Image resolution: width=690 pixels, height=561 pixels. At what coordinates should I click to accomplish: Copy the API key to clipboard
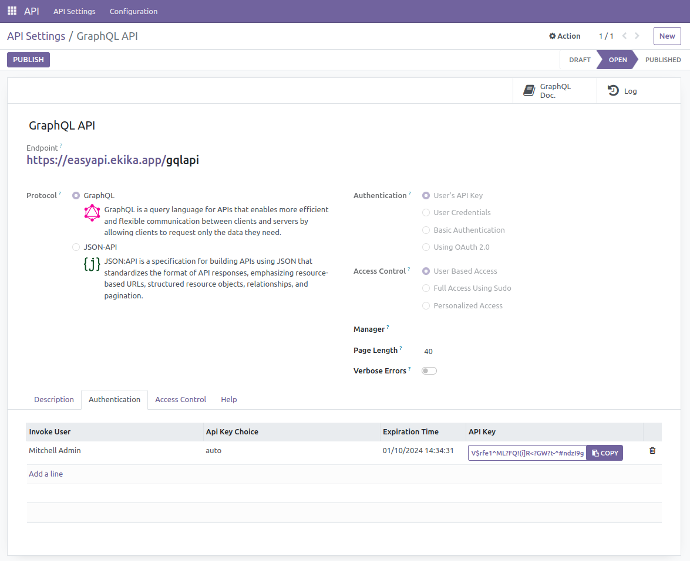[x=604, y=453]
